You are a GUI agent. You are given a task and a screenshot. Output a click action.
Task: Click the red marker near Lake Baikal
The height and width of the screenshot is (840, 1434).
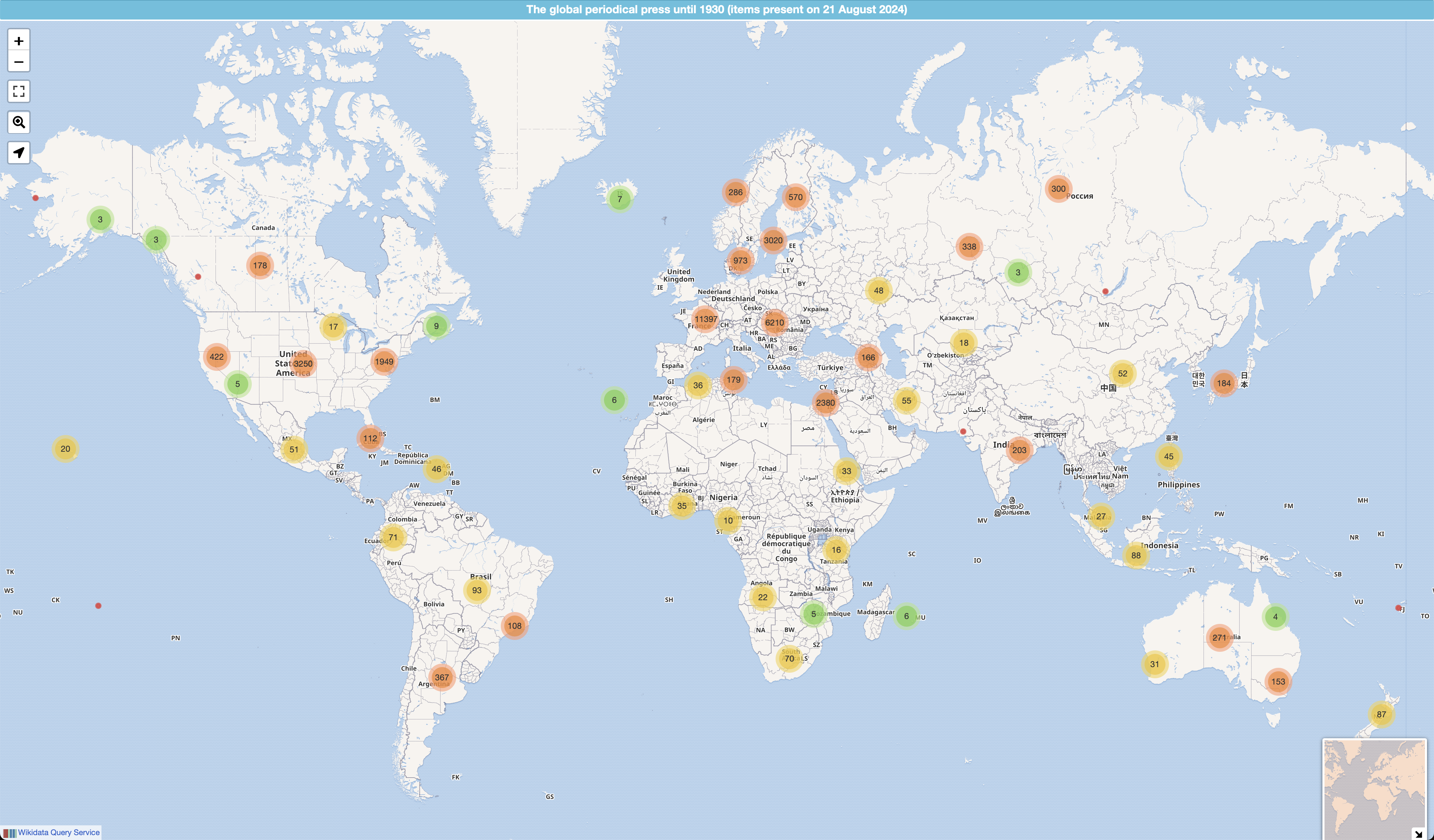(1105, 291)
